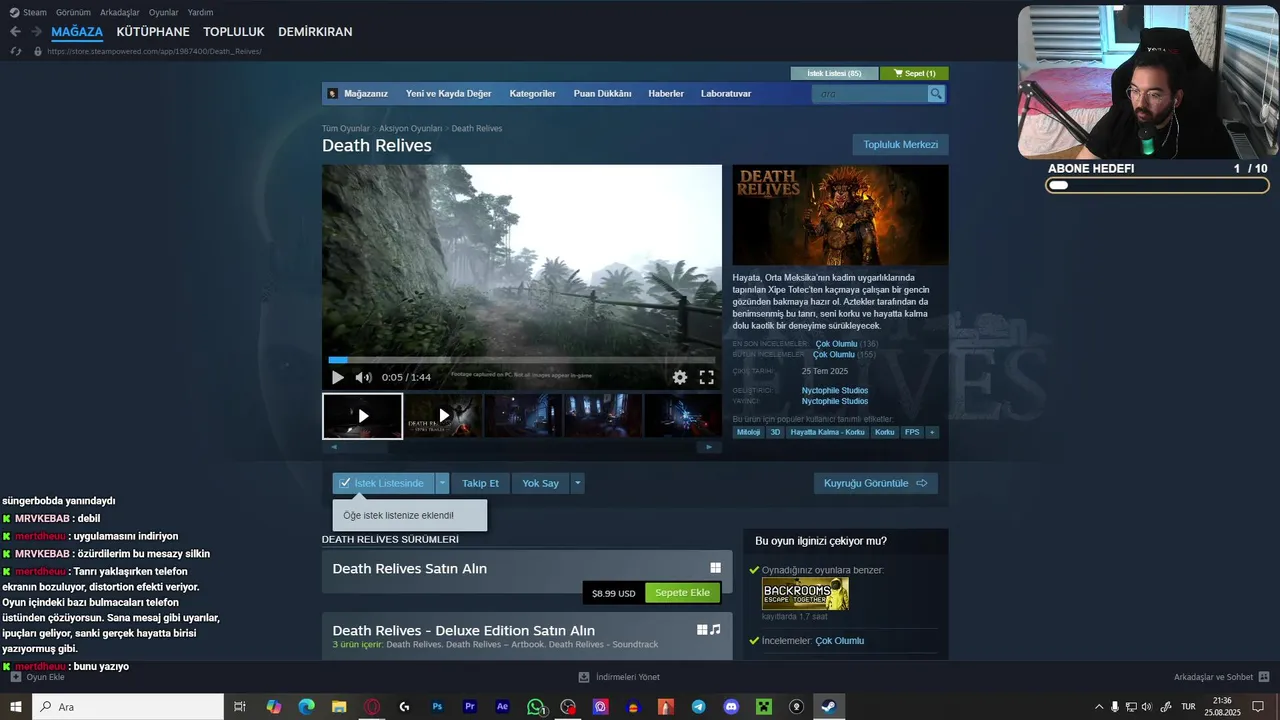Open Kuyruğu Görüntüle queue button
This screenshot has height=720, width=1280.
click(875, 483)
